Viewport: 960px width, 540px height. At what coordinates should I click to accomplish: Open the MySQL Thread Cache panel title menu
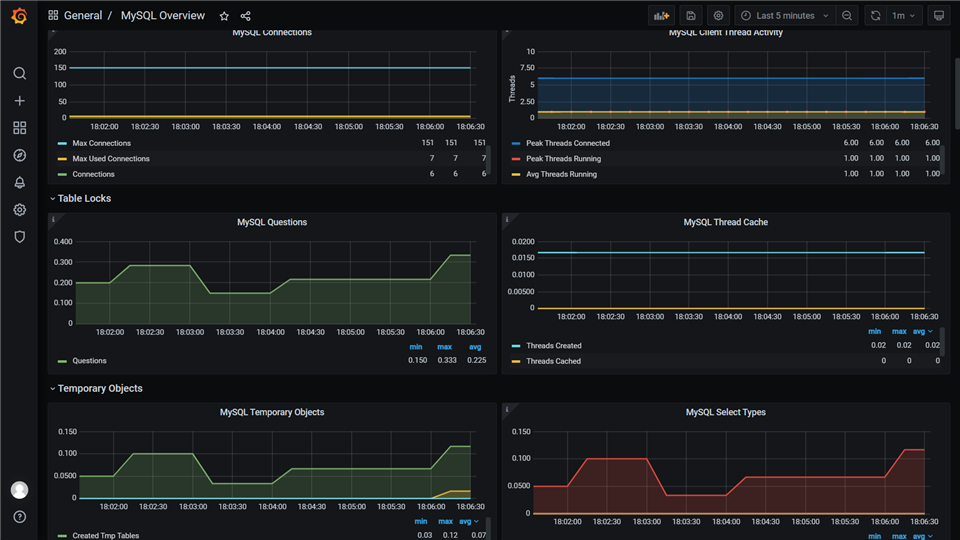(x=726, y=222)
